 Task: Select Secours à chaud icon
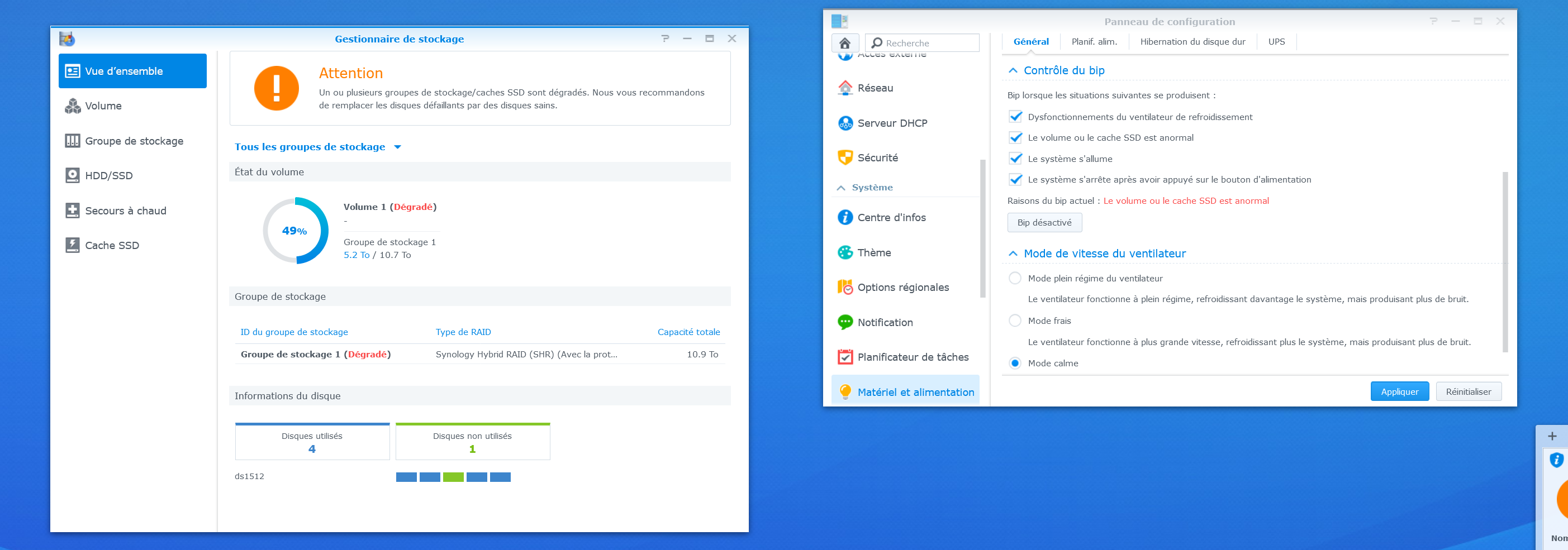tap(73, 211)
